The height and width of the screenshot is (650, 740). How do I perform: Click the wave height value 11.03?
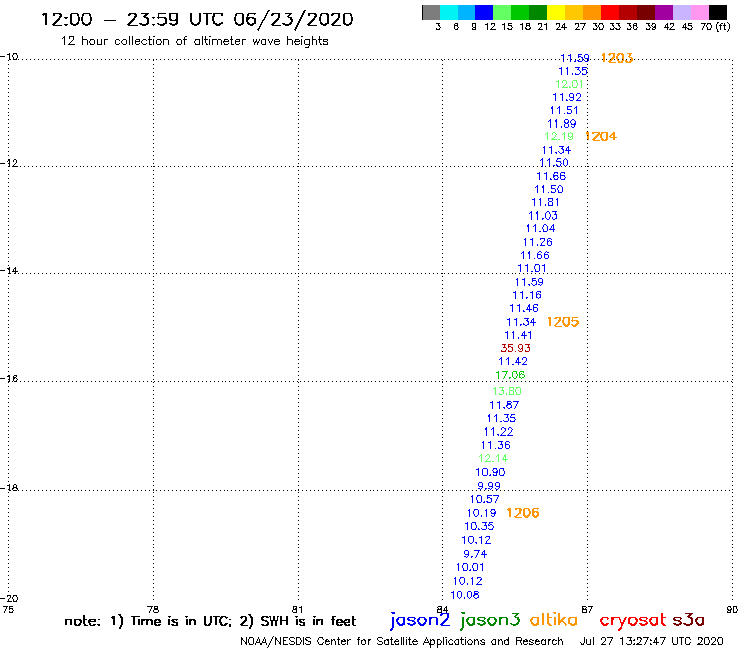coord(543,216)
